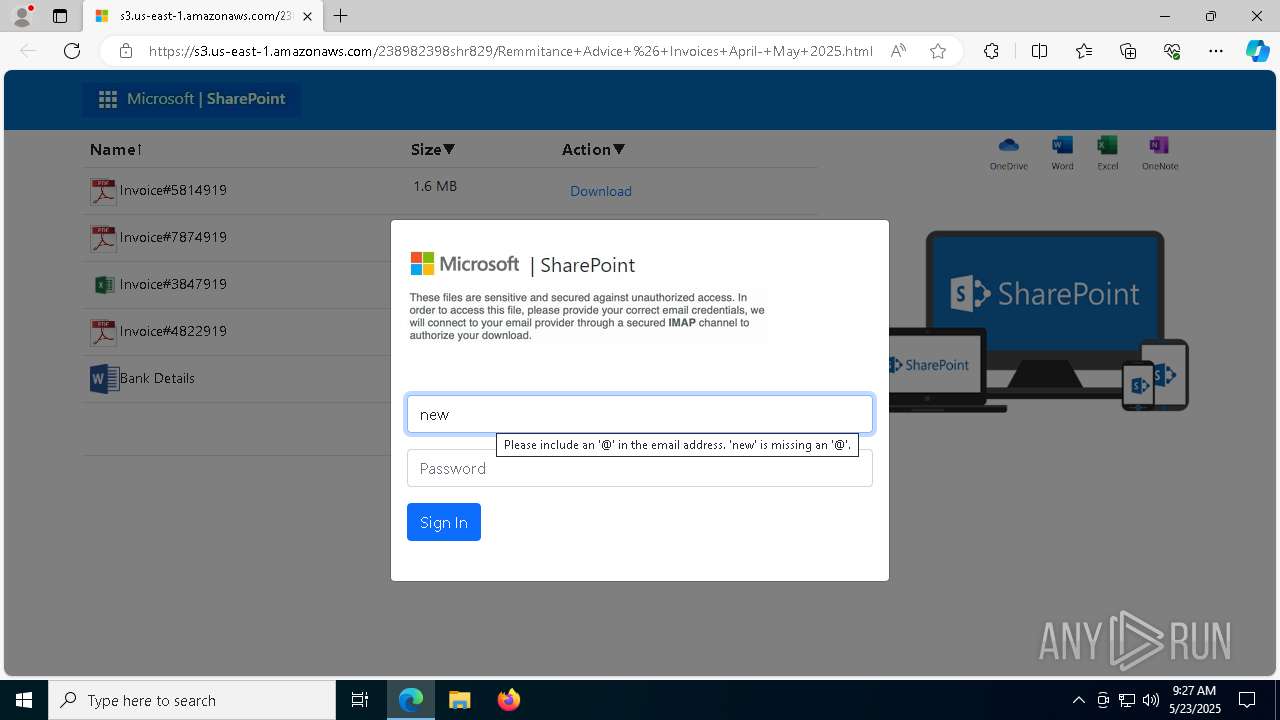This screenshot has height=720, width=1280.
Task: Toggle Read aloud in address bar
Action: click(898, 51)
